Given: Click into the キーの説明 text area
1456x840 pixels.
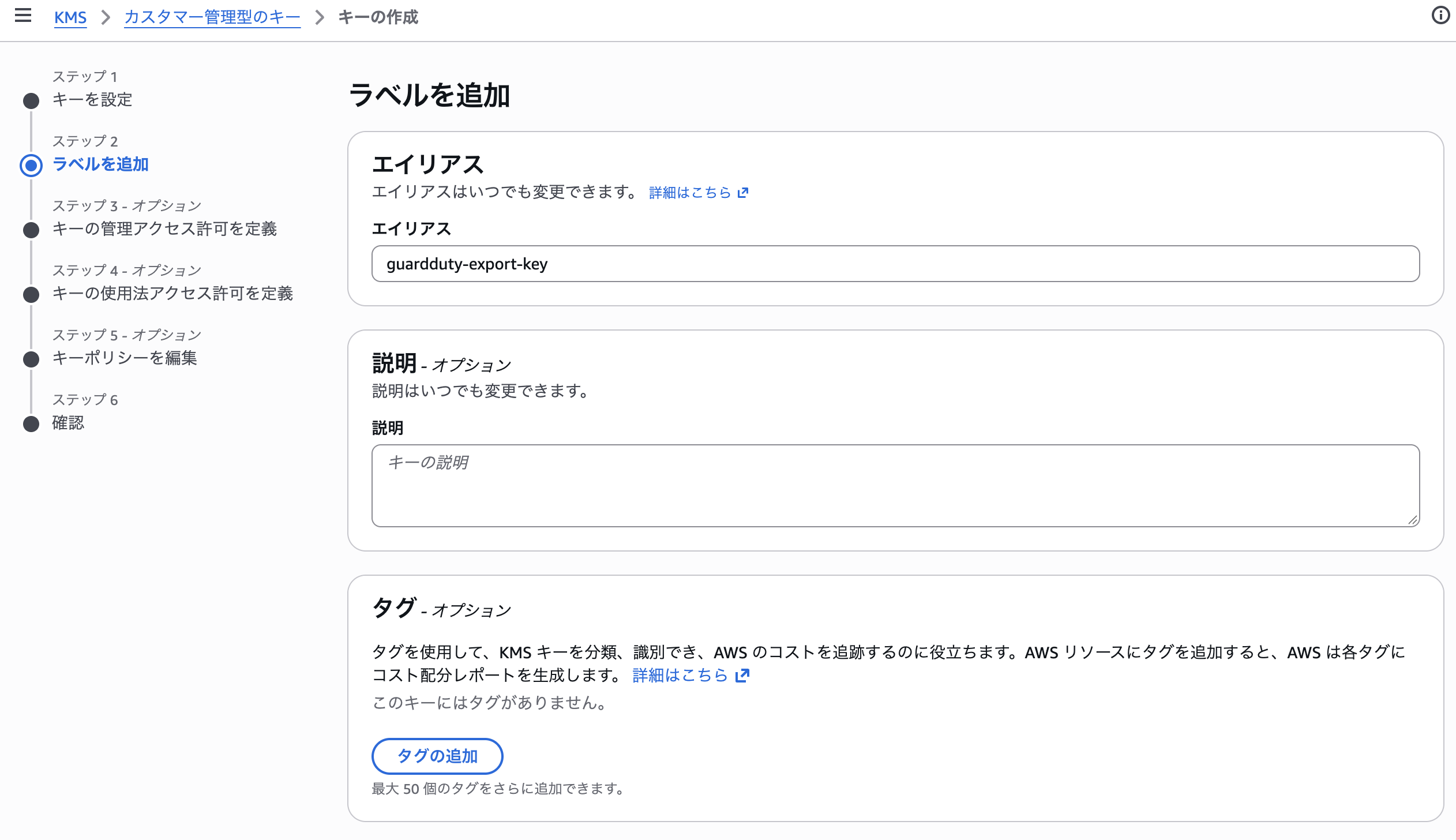Looking at the screenshot, I should click(895, 485).
